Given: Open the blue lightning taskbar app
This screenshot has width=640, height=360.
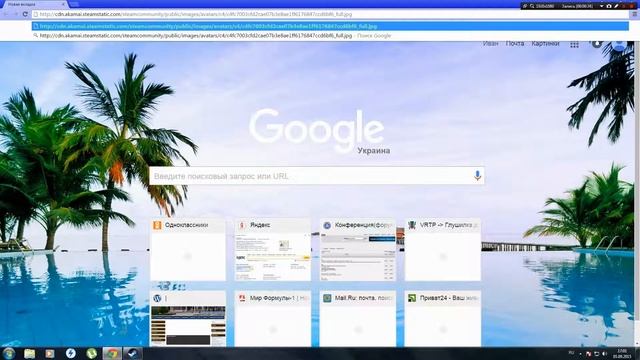Looking at the screenshot, I should [x=71, y=353].
